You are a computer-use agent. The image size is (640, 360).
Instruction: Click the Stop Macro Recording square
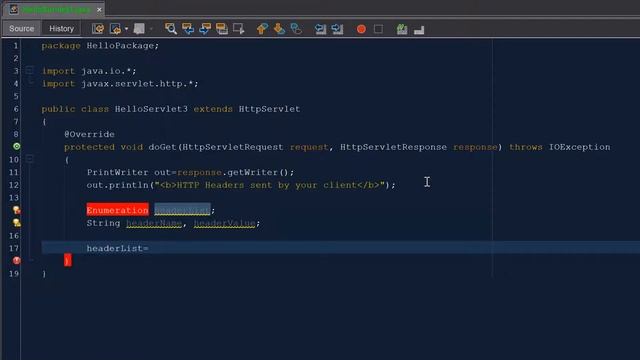click(x=378, y=29)
